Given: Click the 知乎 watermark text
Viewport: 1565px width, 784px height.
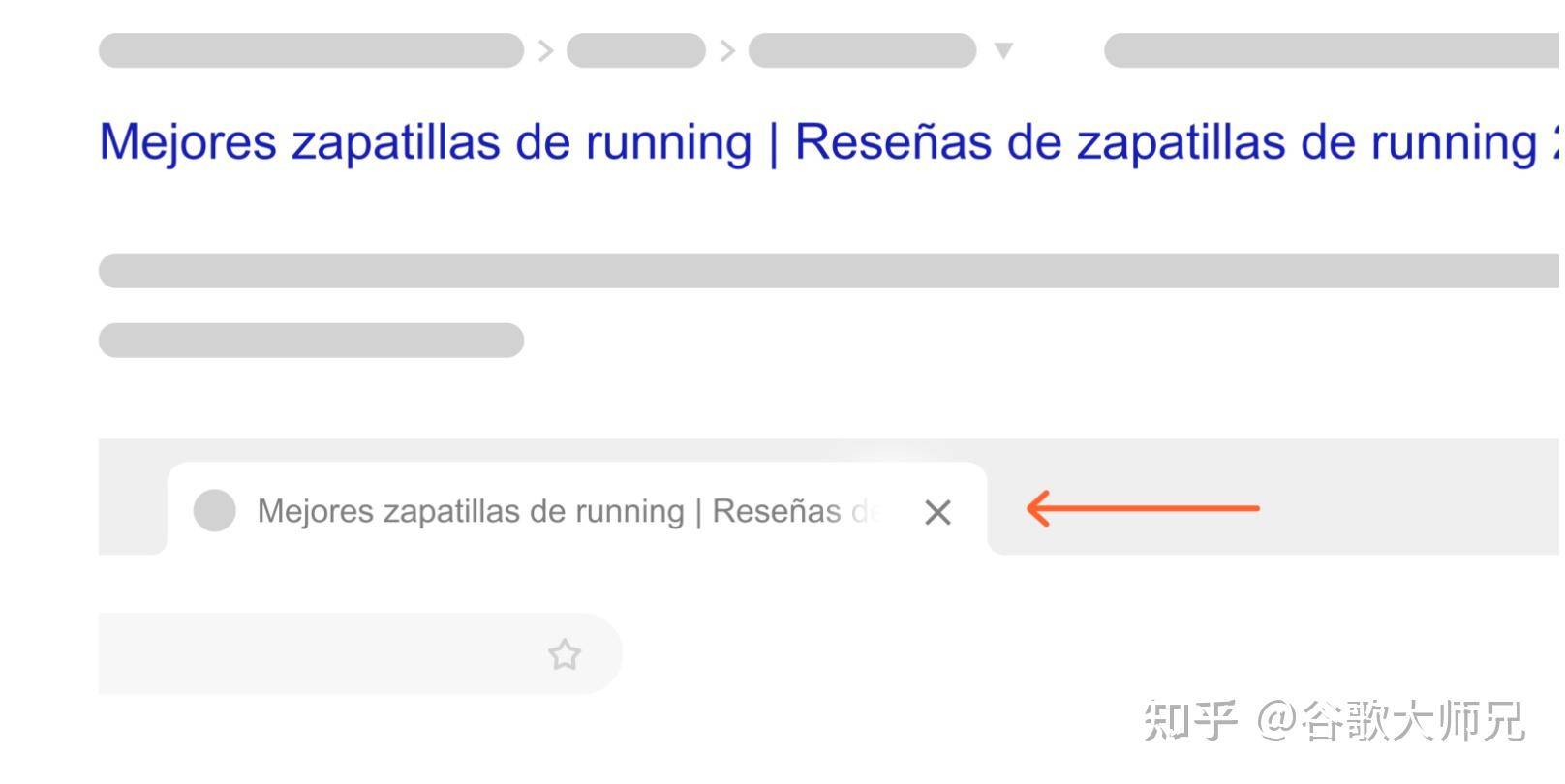Looking at the screenshot, I should (1190, 721).
